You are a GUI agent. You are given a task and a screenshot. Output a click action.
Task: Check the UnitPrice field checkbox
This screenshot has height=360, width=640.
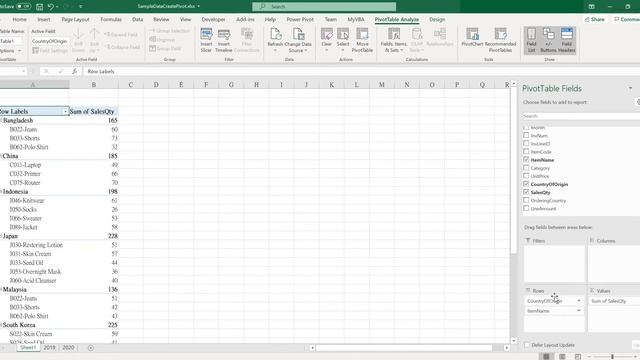[x=526, y=176]
